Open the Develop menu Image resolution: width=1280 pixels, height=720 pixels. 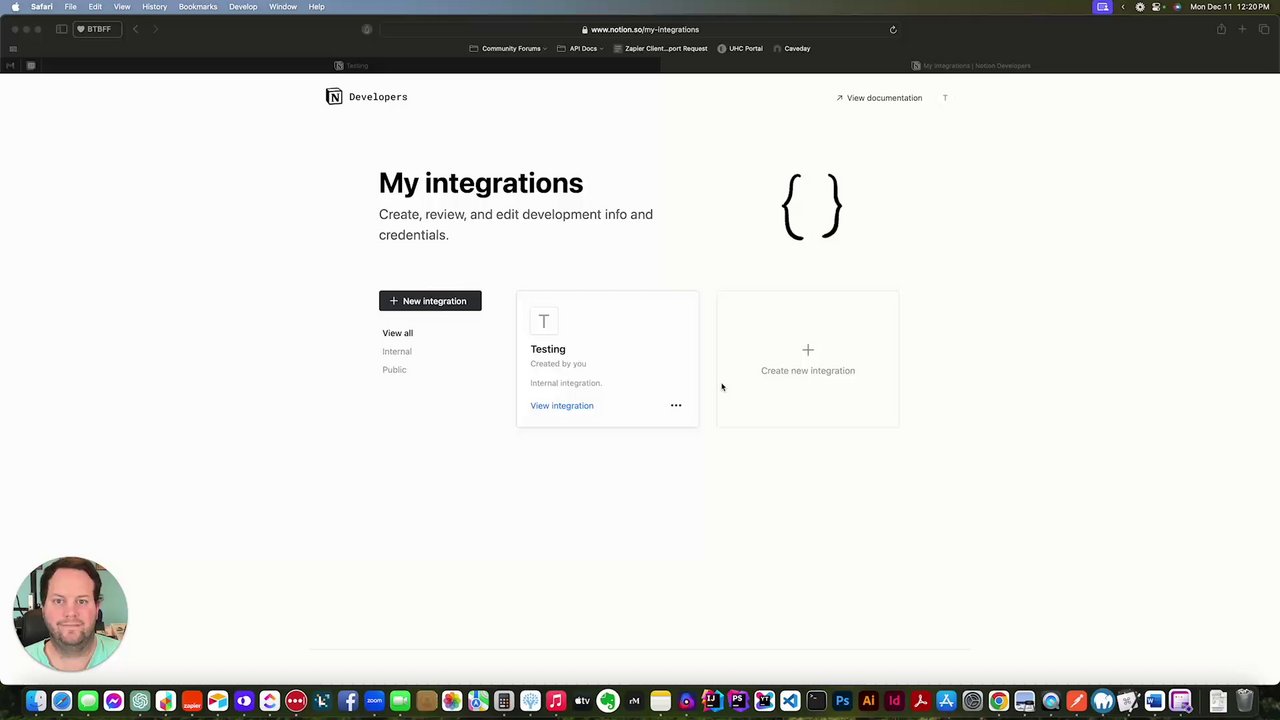point(243,7)
